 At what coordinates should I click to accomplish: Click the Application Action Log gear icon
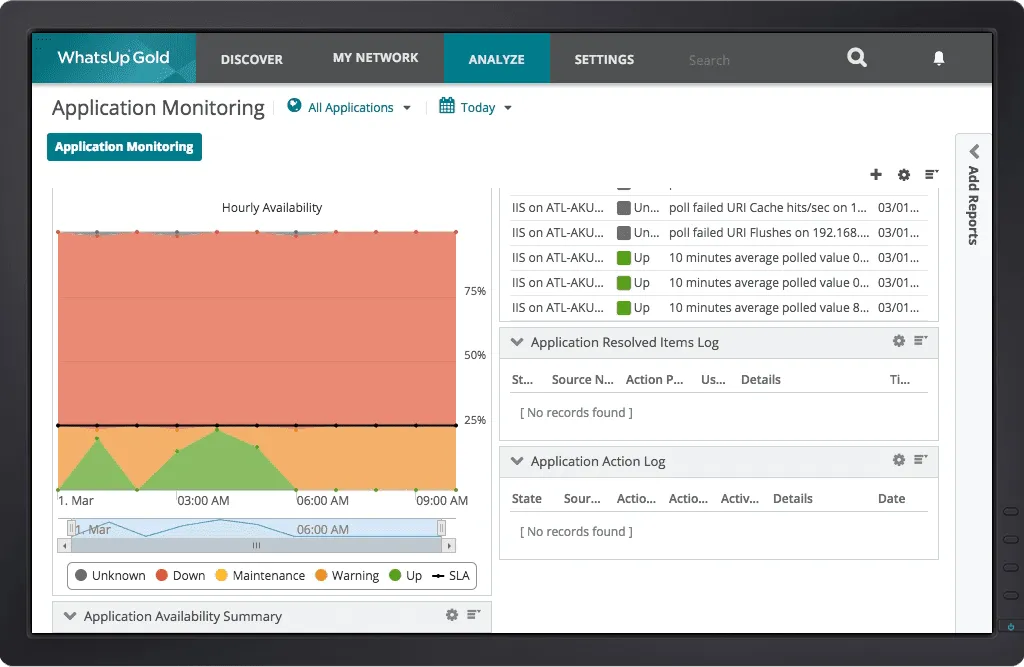click(898, 460)
